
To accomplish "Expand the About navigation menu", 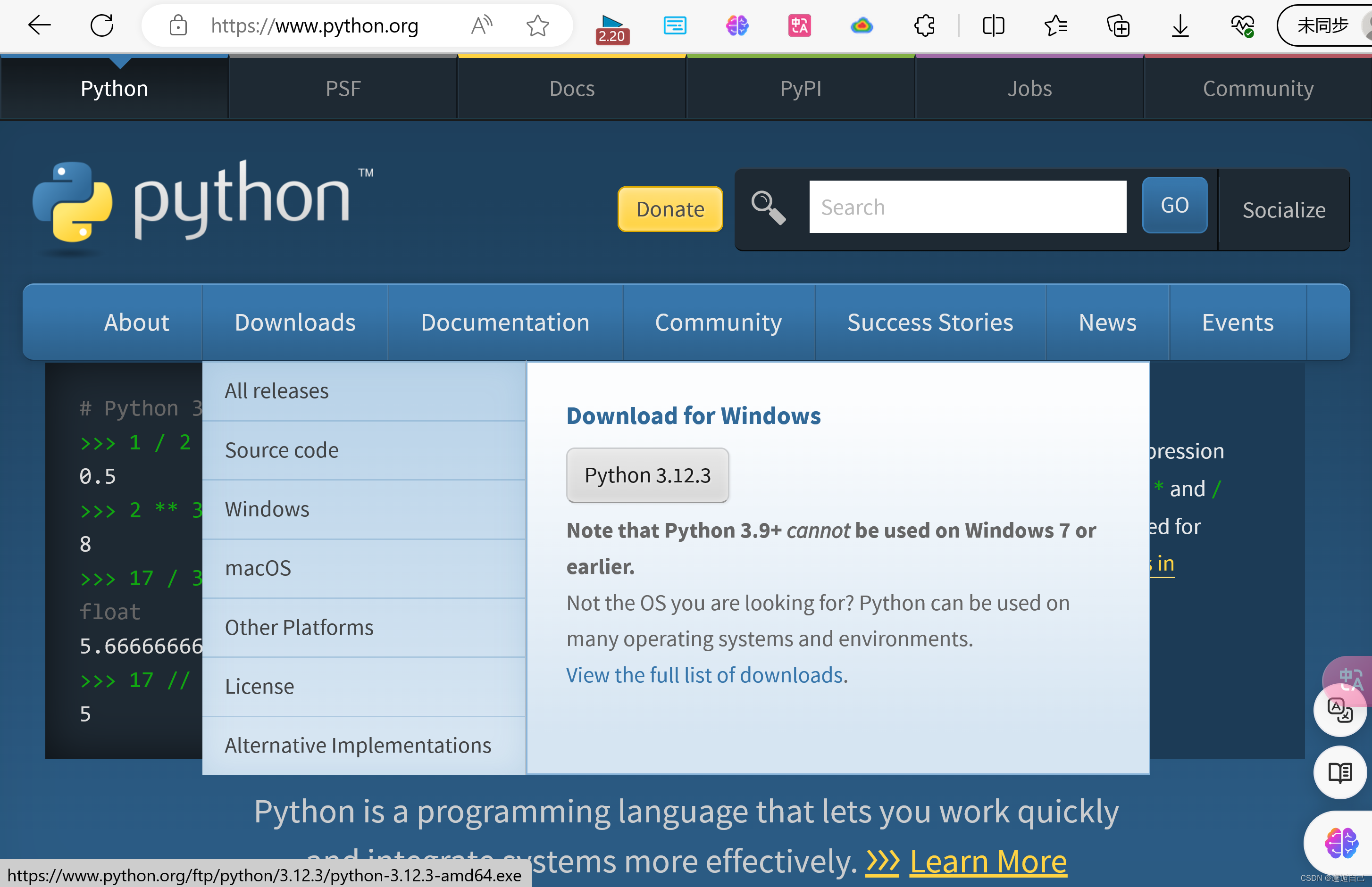I will [136, 322].
